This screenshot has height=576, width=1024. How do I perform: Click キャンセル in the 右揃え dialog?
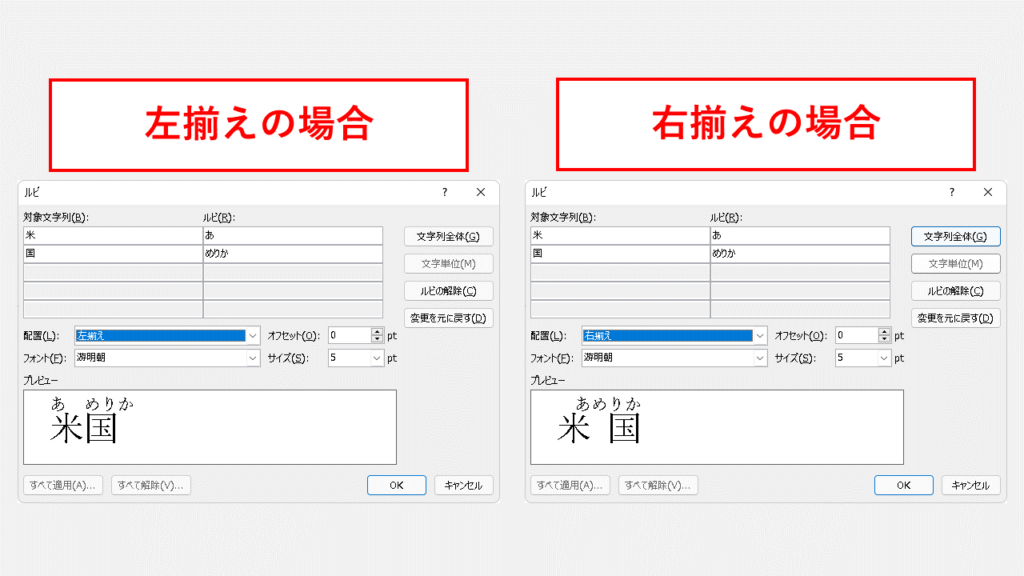970,485
